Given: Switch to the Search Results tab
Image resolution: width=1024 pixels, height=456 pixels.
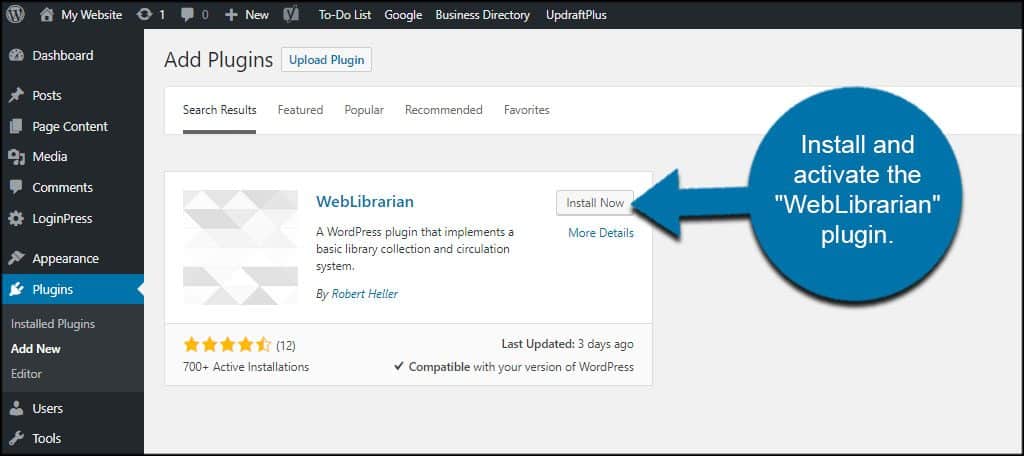Looking at the screenshot, I should pyautogui.click(x=219, y=110).
